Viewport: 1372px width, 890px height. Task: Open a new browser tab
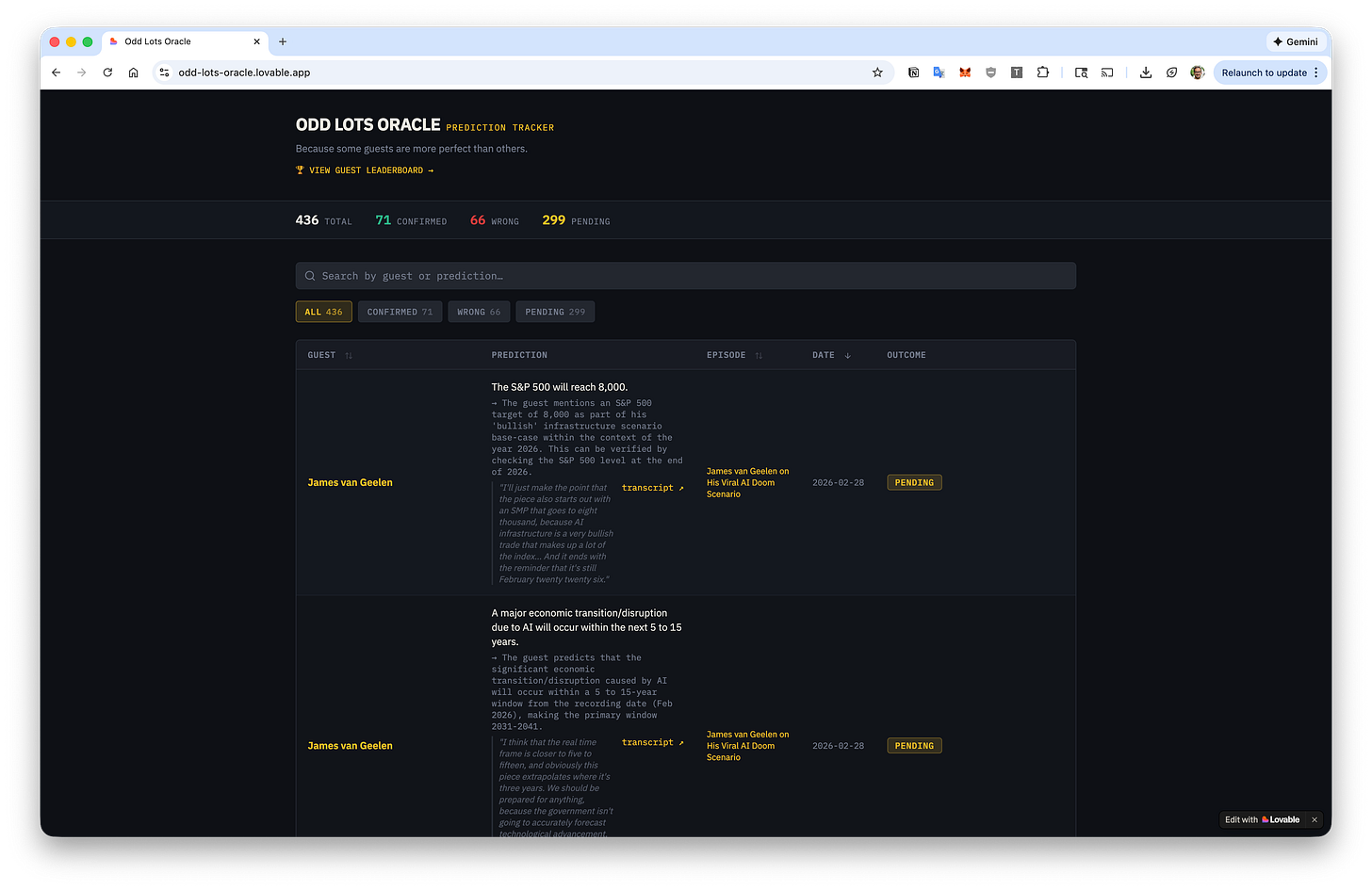pyautogui.click(x=283, y=41)
